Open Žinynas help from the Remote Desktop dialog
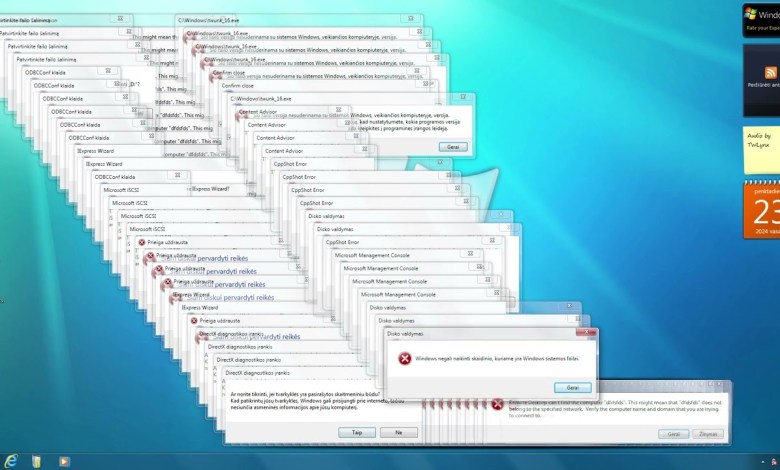 tap(708, 434)
